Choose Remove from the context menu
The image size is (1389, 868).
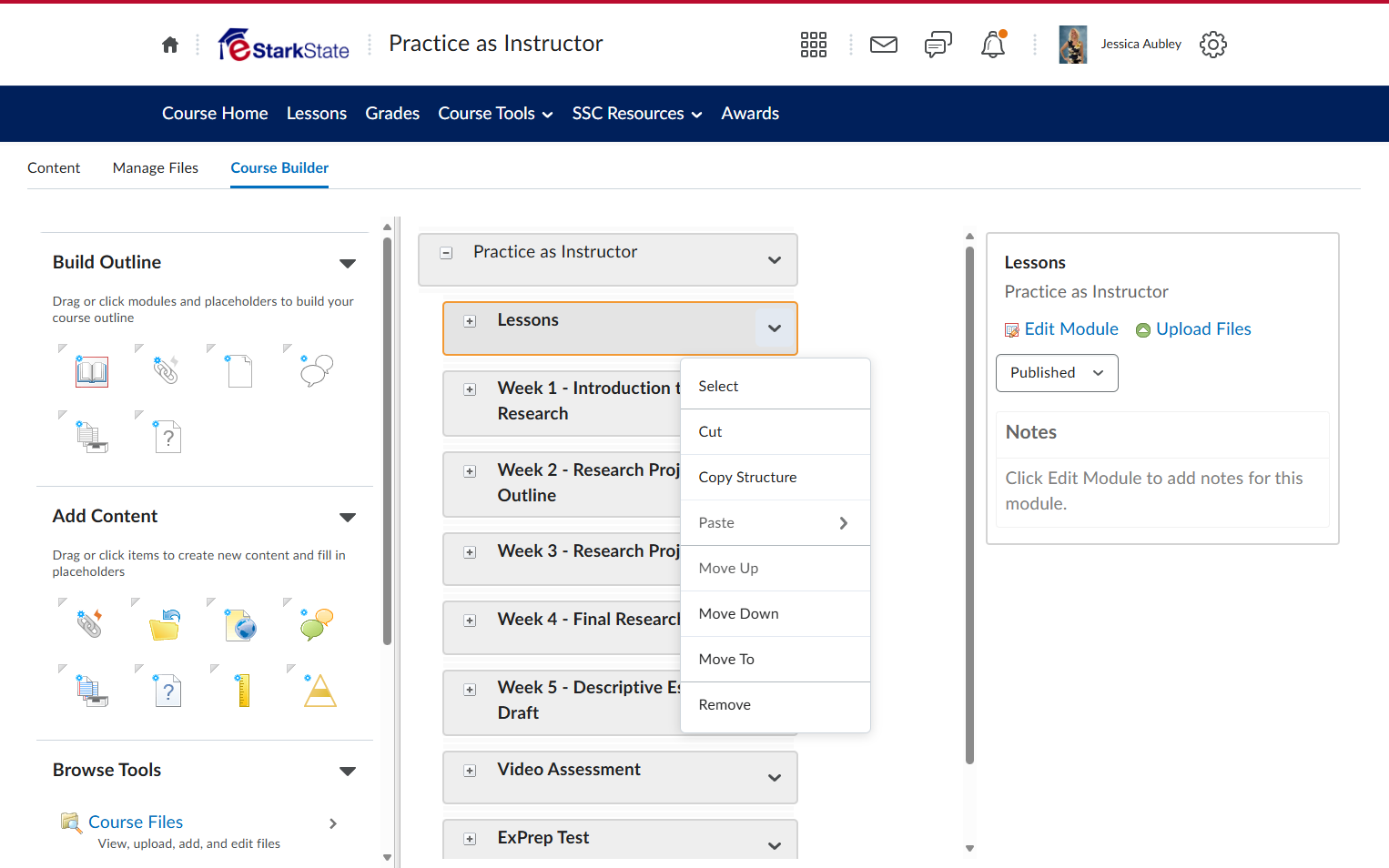click(776, 705)
